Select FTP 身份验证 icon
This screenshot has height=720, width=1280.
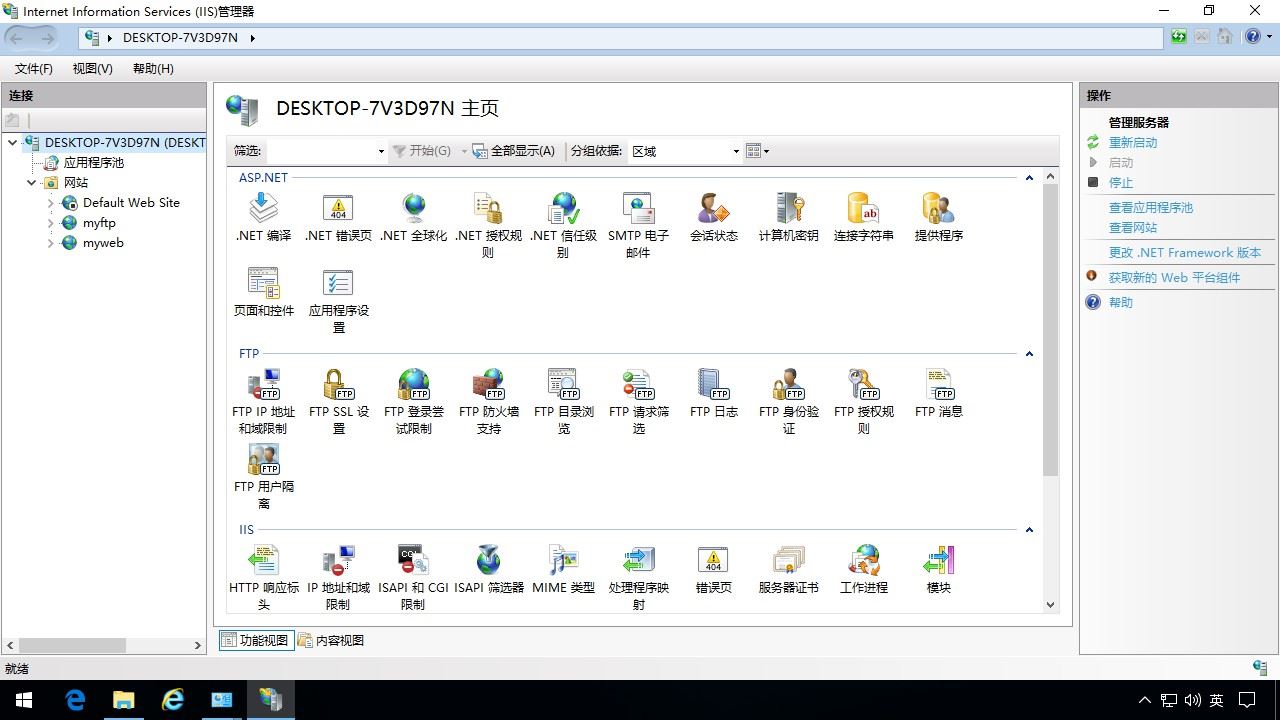point(788,401)
